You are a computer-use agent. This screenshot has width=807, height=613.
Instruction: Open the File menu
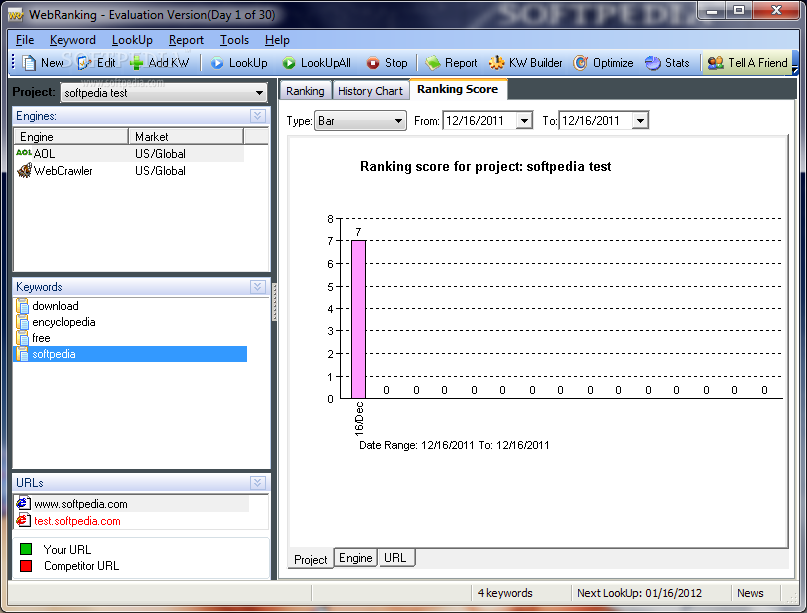coord(25,40)
